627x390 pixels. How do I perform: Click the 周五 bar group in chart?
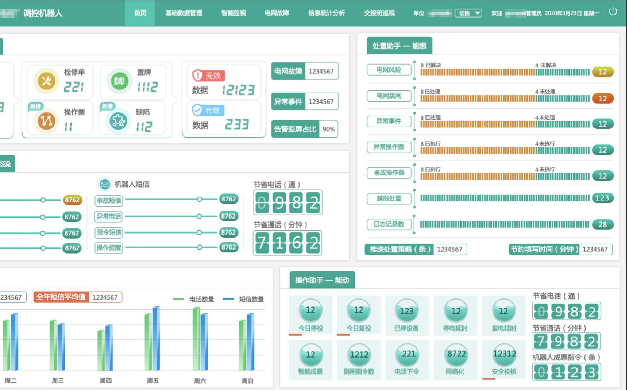click(x=152, y=338)
